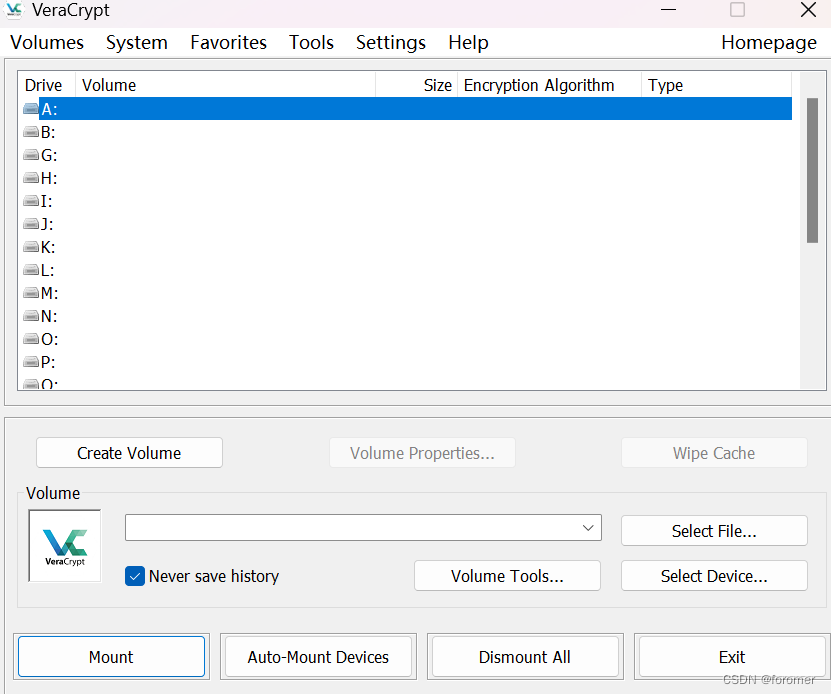Viewport: 831px width, 694px height.
Task: Open the Volumes menu
Action: coord(47,42)
